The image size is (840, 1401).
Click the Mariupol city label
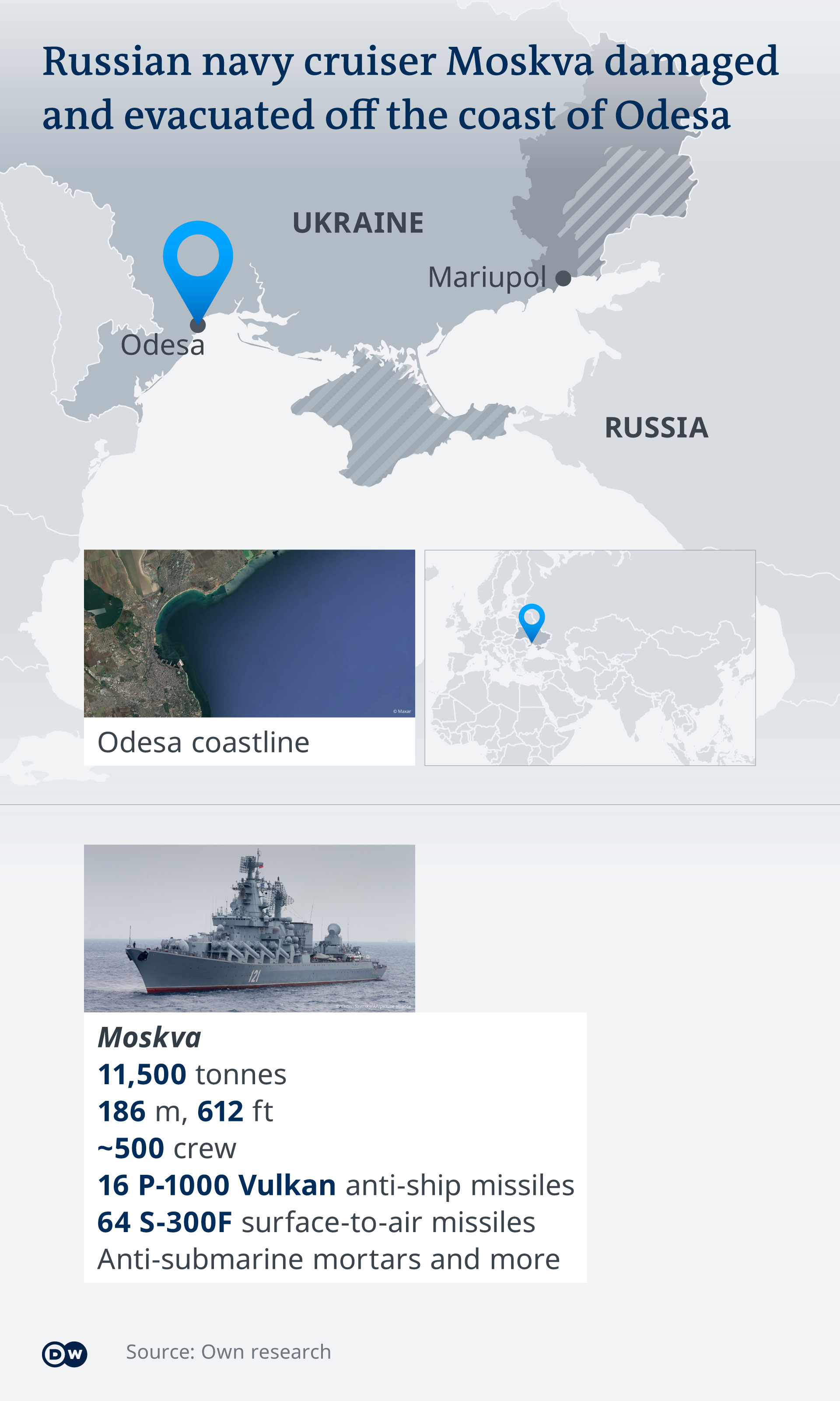click(487, 277)
